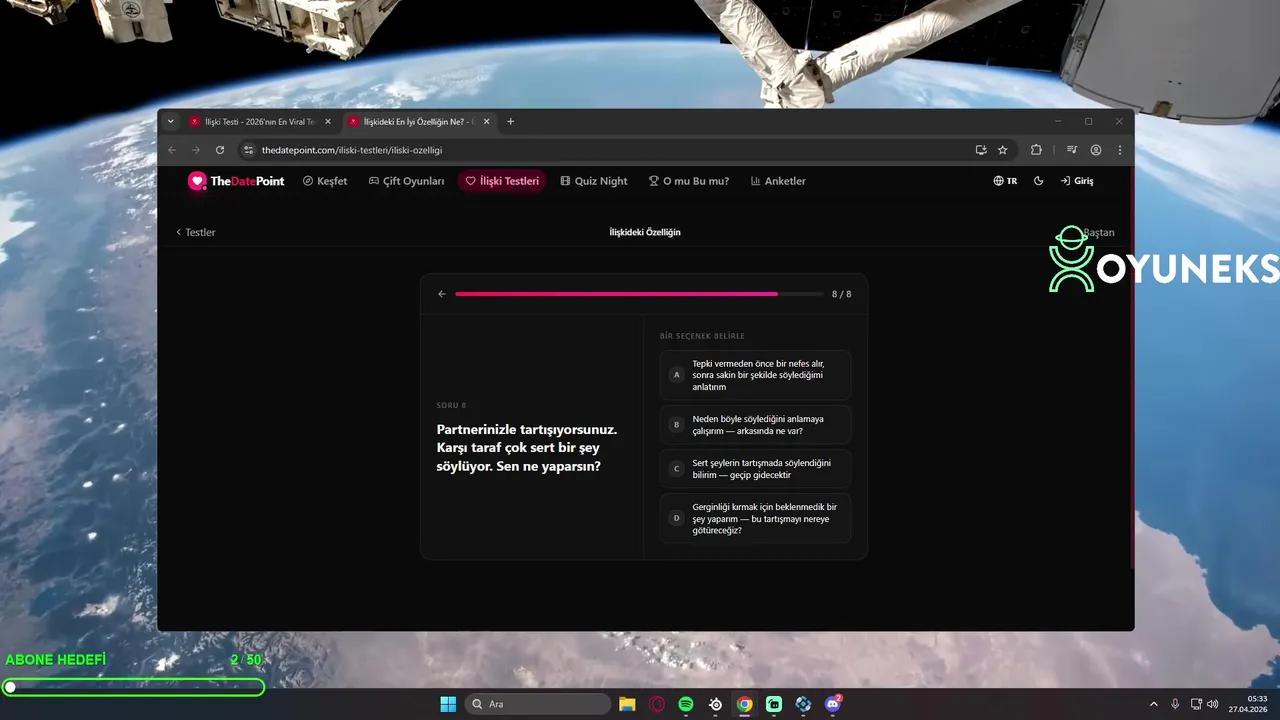
Task: Expand the tab search dropdown
Action: coord(171,122)
